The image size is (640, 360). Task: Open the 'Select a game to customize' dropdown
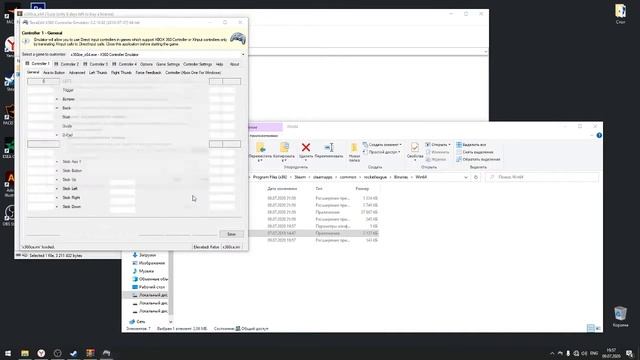pos(157,54)
